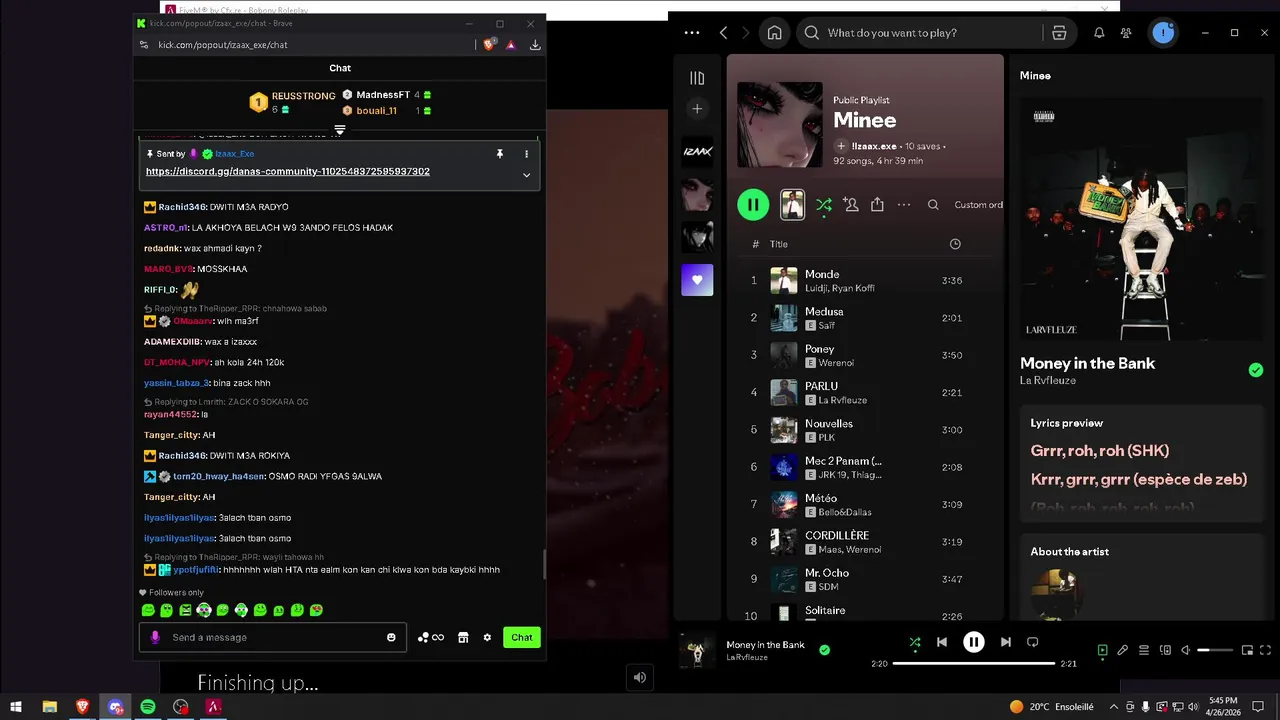Select the track Poney by Werenoi

[x=867, y=355]
